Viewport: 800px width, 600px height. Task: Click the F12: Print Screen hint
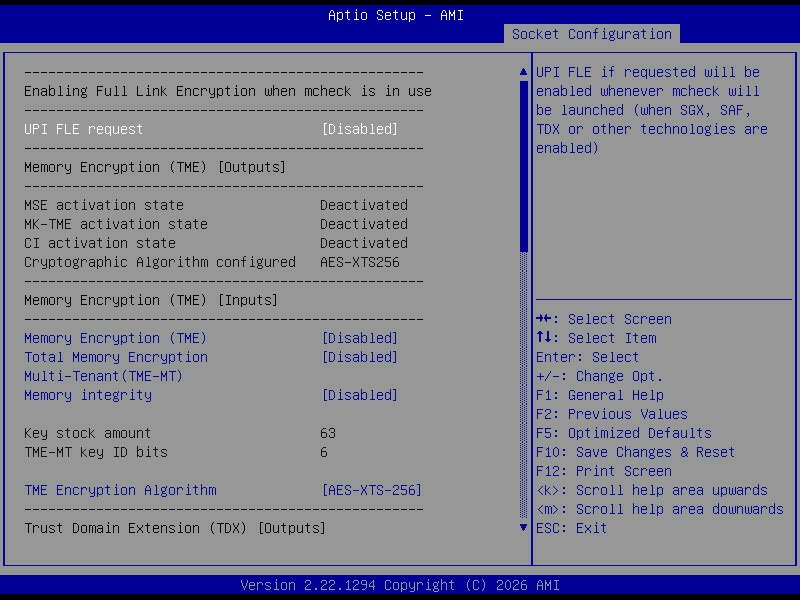(x=604, y=471)
